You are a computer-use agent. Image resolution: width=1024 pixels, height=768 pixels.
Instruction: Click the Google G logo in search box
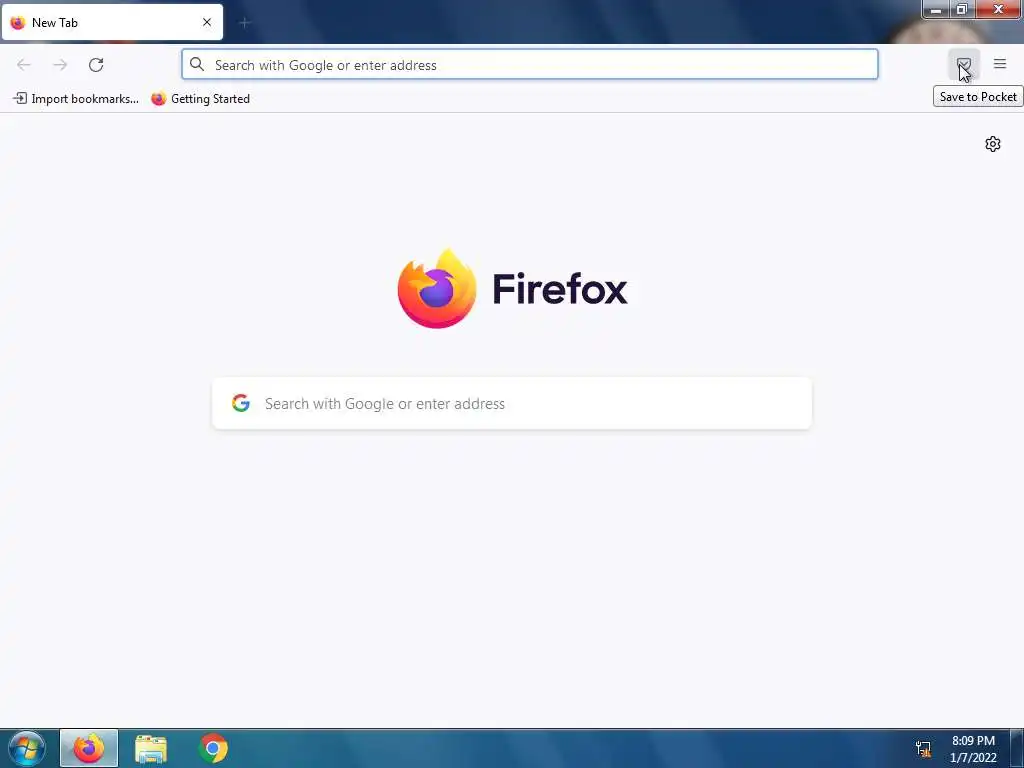[241, 403]
